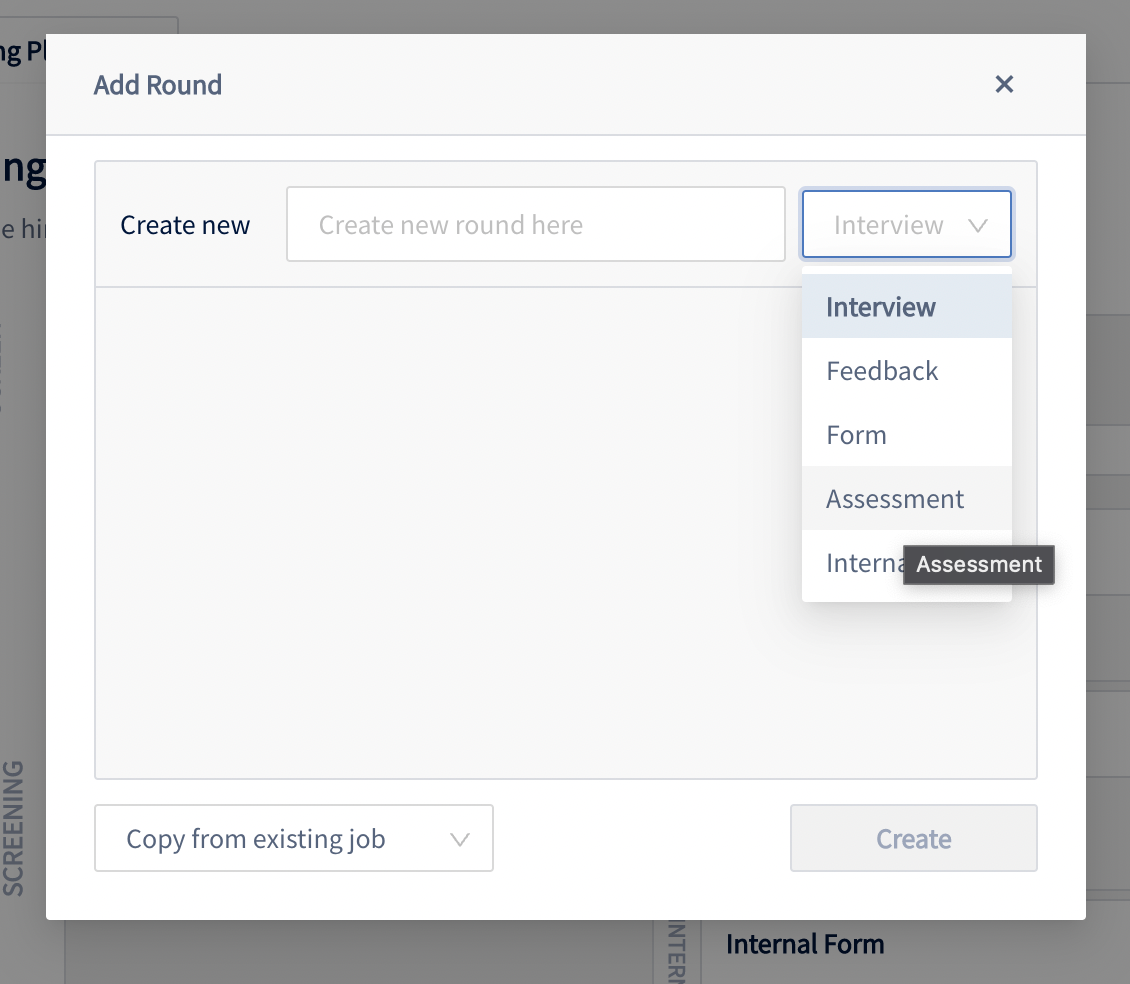
Task: Close the Add Round dialog
Action: [x=1004, y=84]
